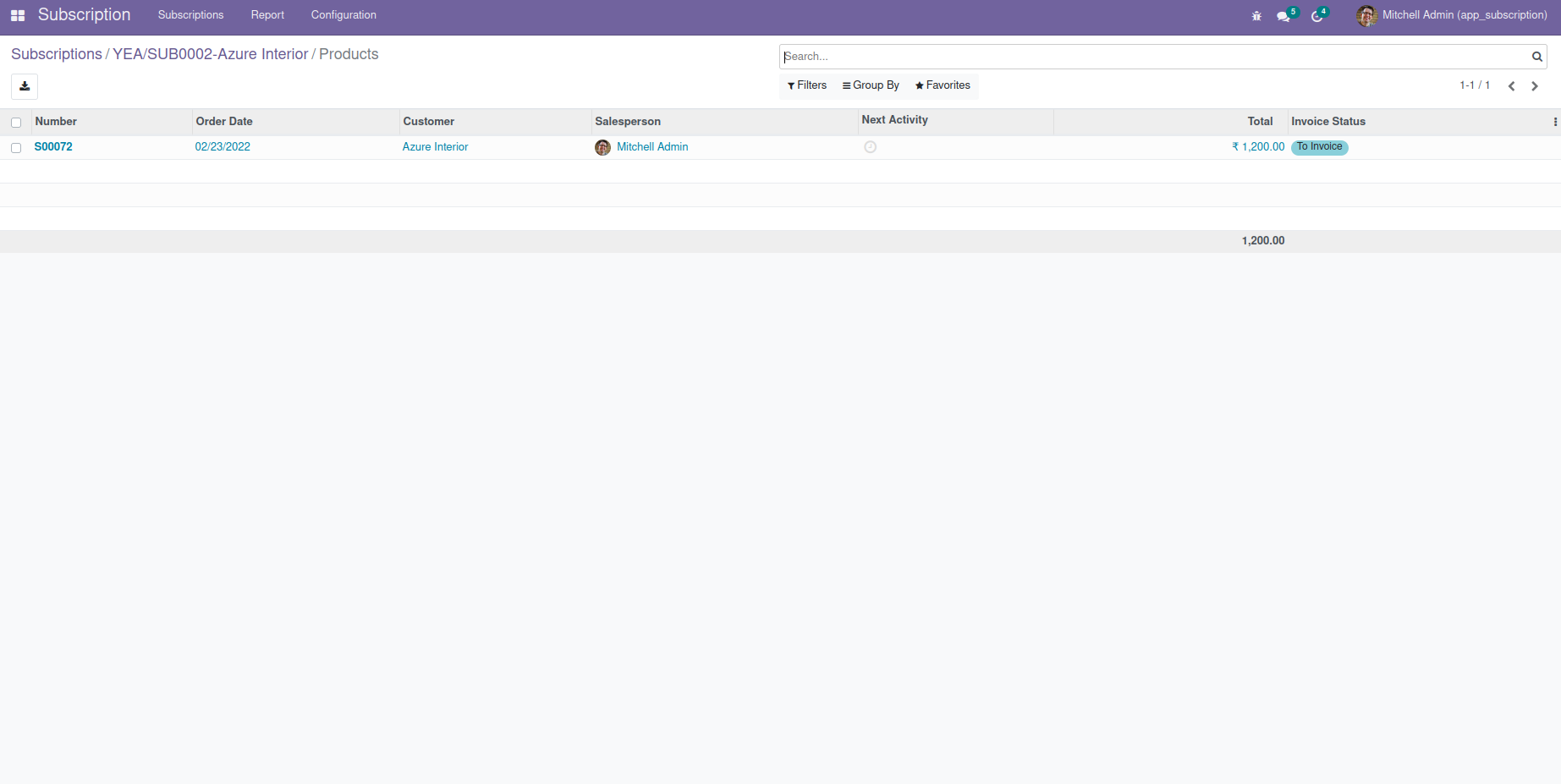This screenshot has width=1561, height=784.
Task: Open YEA/SUB0002-Azure Interior breadcrumb
Action: click(211, 54)
